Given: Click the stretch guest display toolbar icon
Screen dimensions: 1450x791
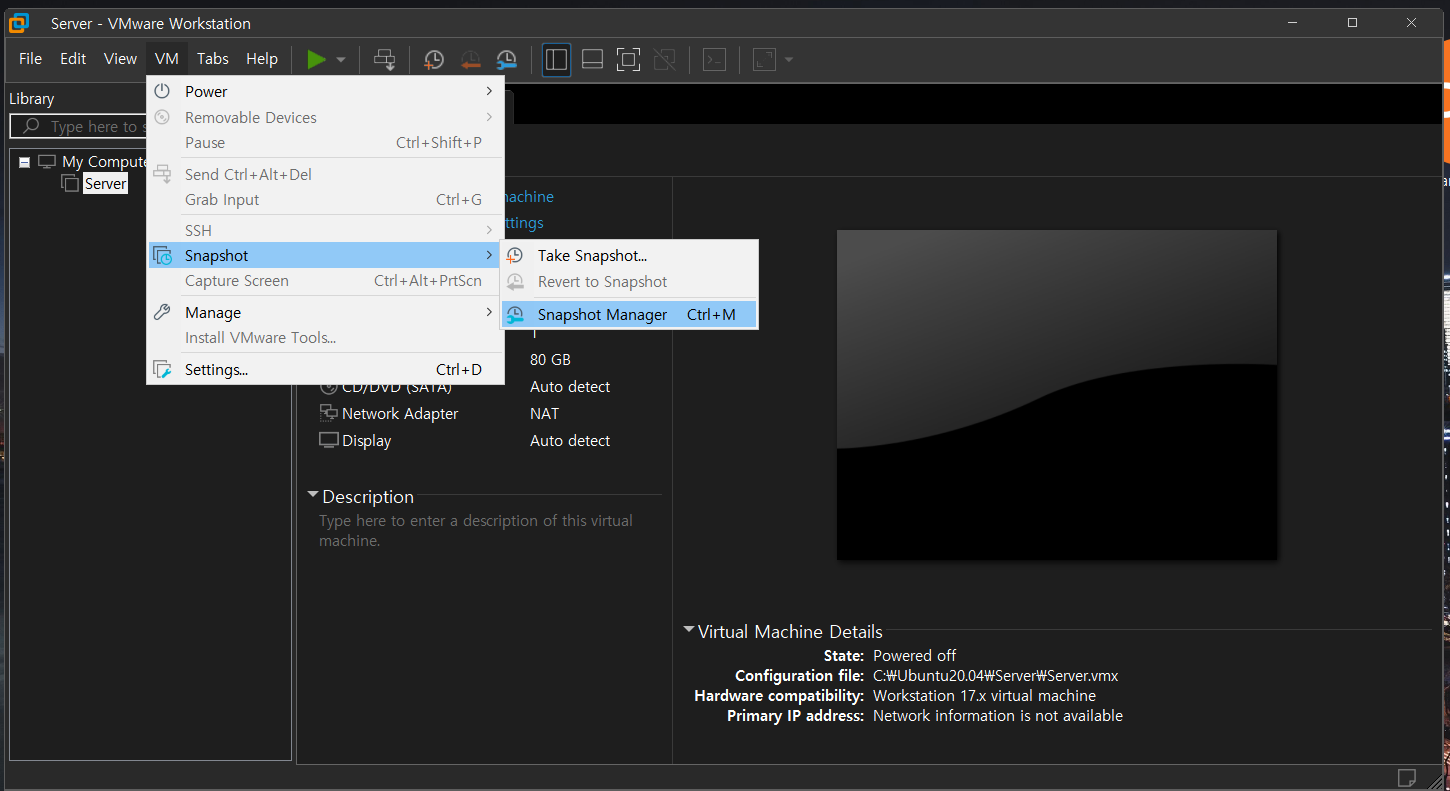Looking at the screenshot, I should 764,60.
